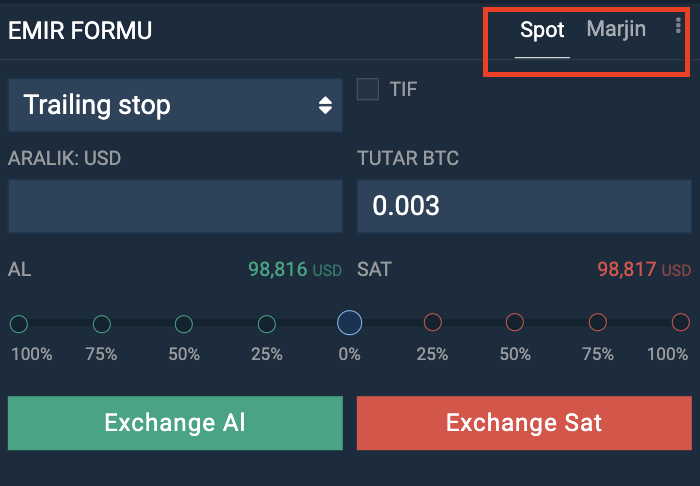Switch to the Spot tab
Screen dimensions: 700x486
tap(542, 30)
